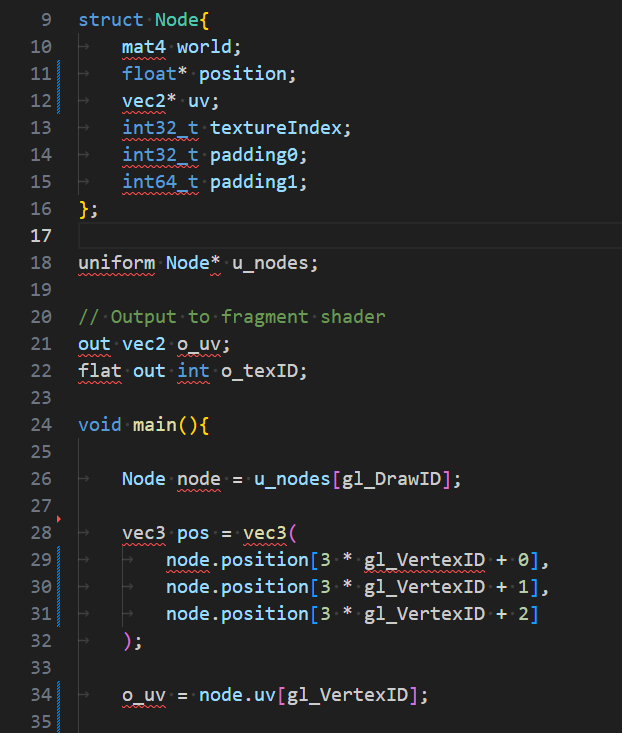Screen dimensions: 622x733
Task: Click 'padding0' member on line 14
Action: [x=254, y=155]
